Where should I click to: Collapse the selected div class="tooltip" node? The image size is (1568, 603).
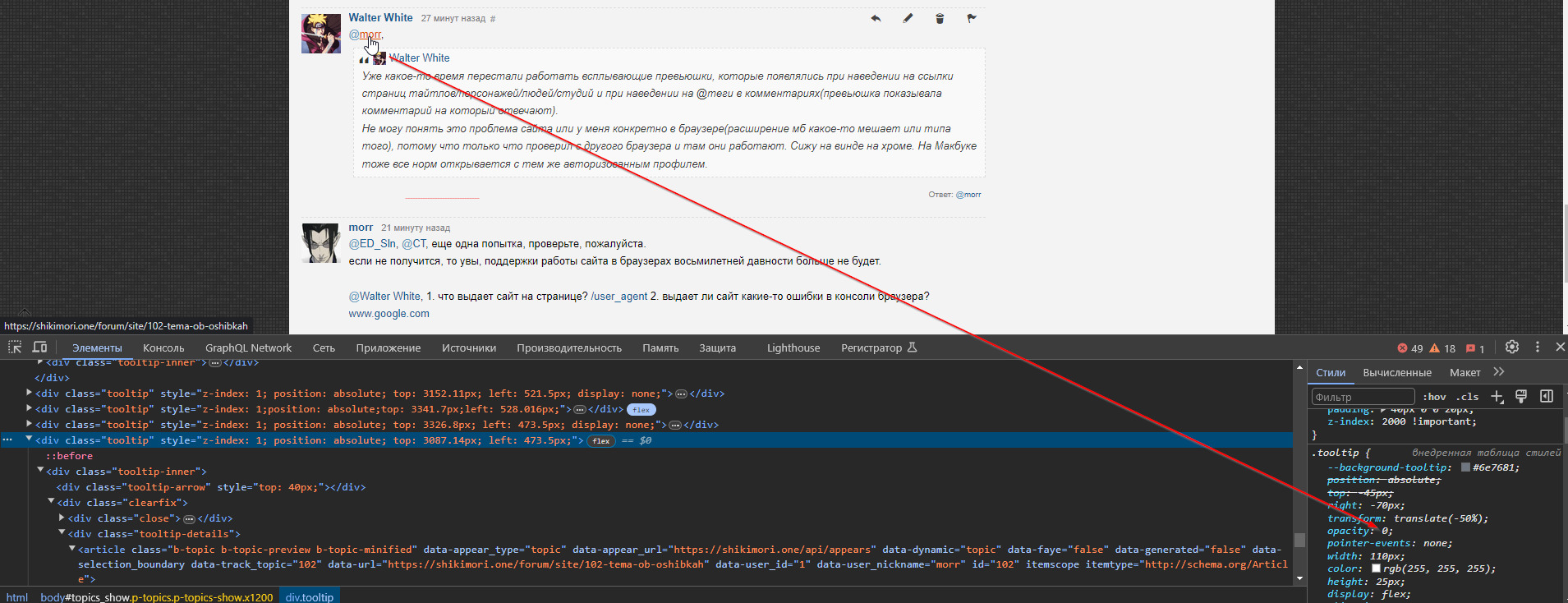[x=29, y=440]
